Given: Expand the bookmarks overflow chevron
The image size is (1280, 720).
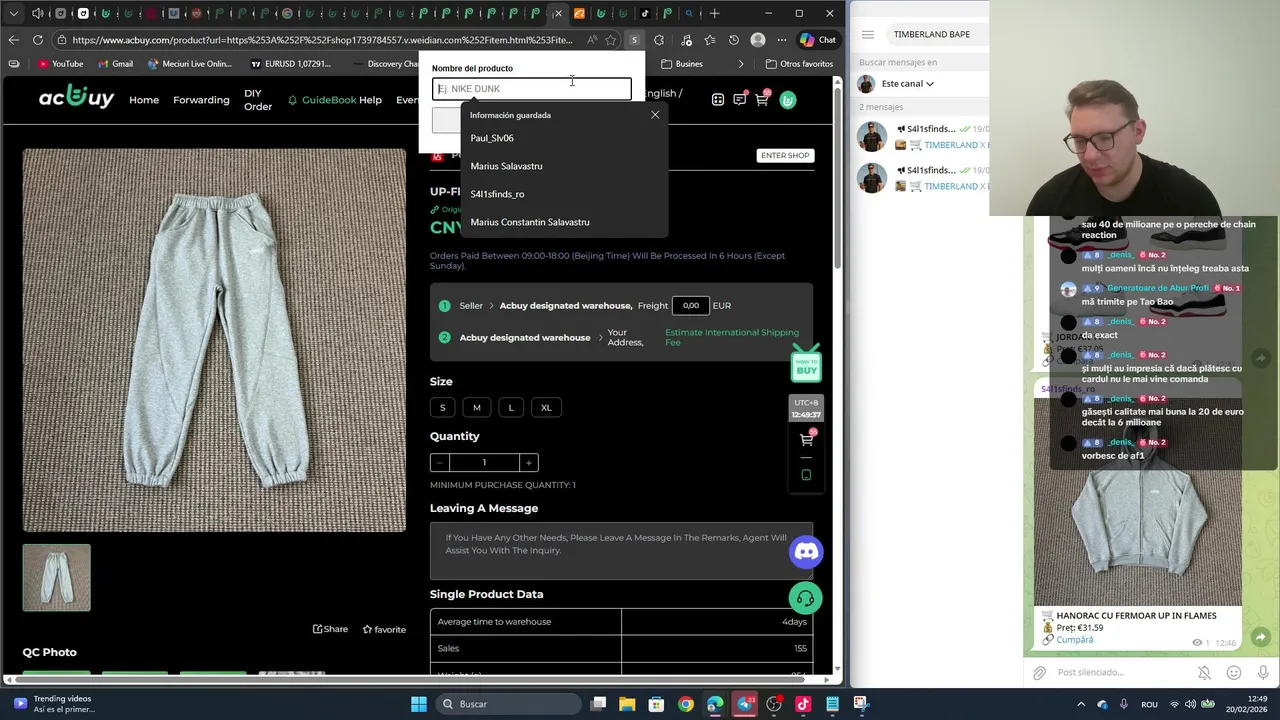Looking at the screenshot, I should (741, 64).
